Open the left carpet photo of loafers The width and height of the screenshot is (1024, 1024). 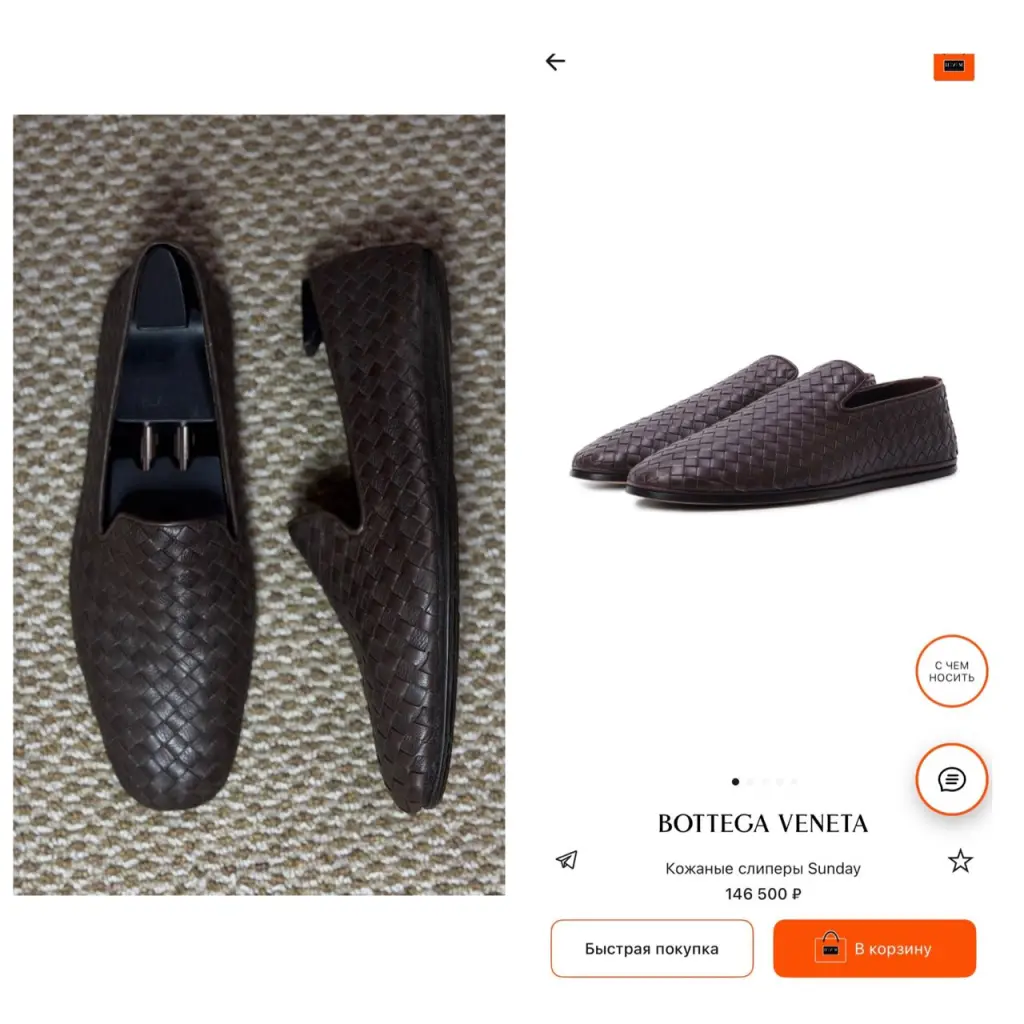point(259,504)
